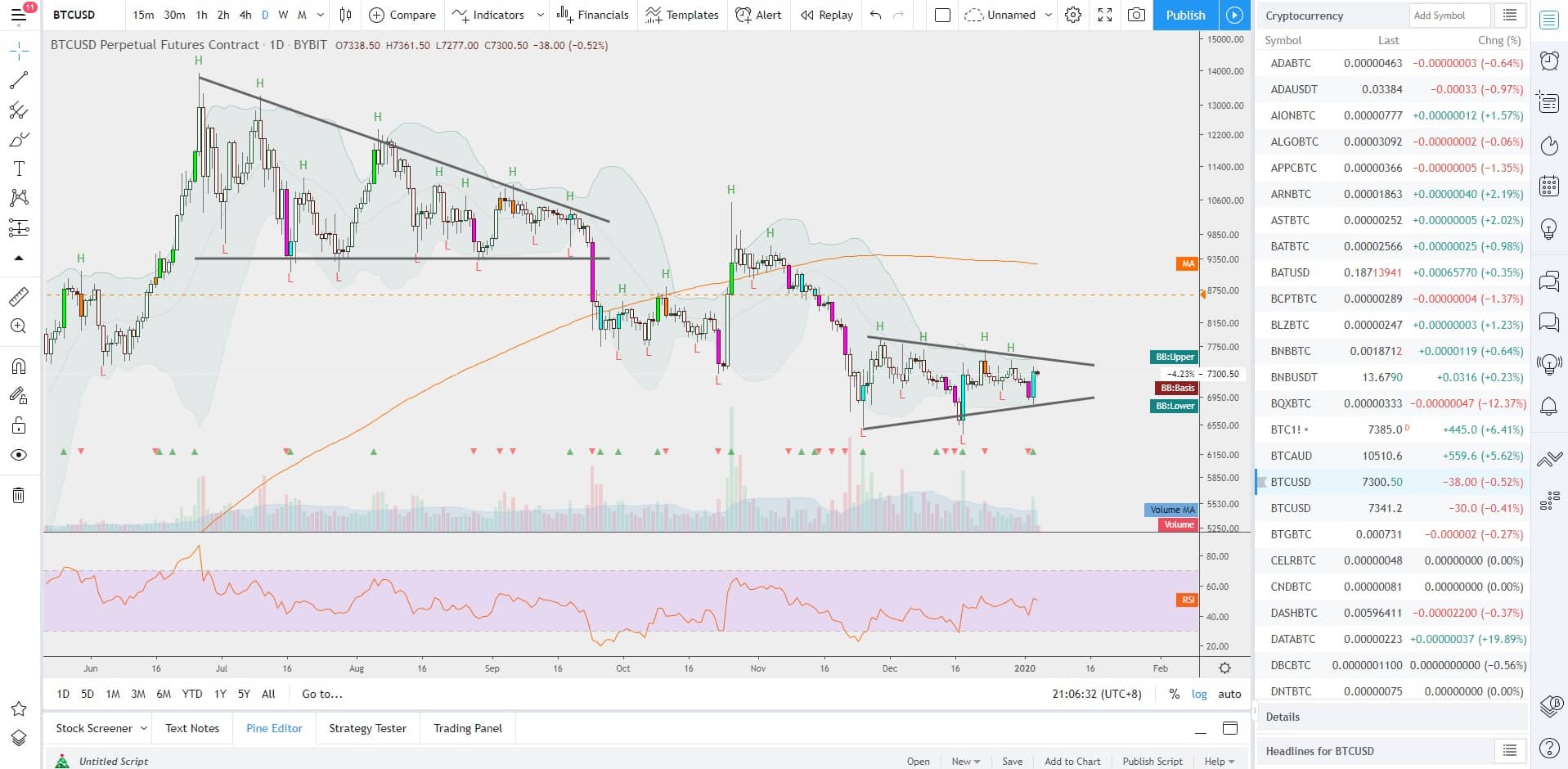1568x769 pixels.
Task: Click the Compare button
Action: pyautogui.click(x=402, y=15)
